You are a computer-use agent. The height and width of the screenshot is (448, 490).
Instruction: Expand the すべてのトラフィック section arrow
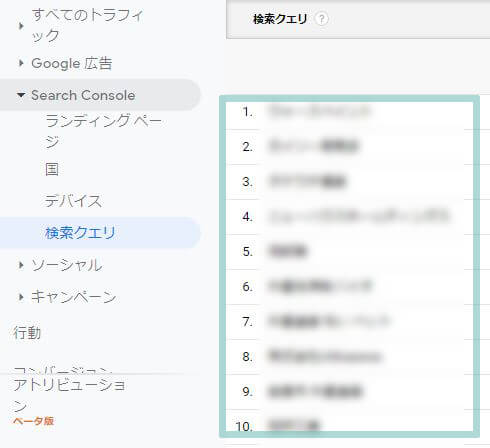click(x=21, y=26)
